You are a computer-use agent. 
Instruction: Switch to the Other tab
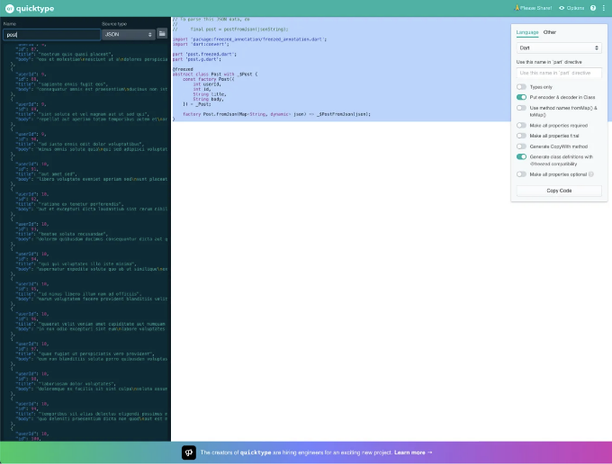point(550,32)
